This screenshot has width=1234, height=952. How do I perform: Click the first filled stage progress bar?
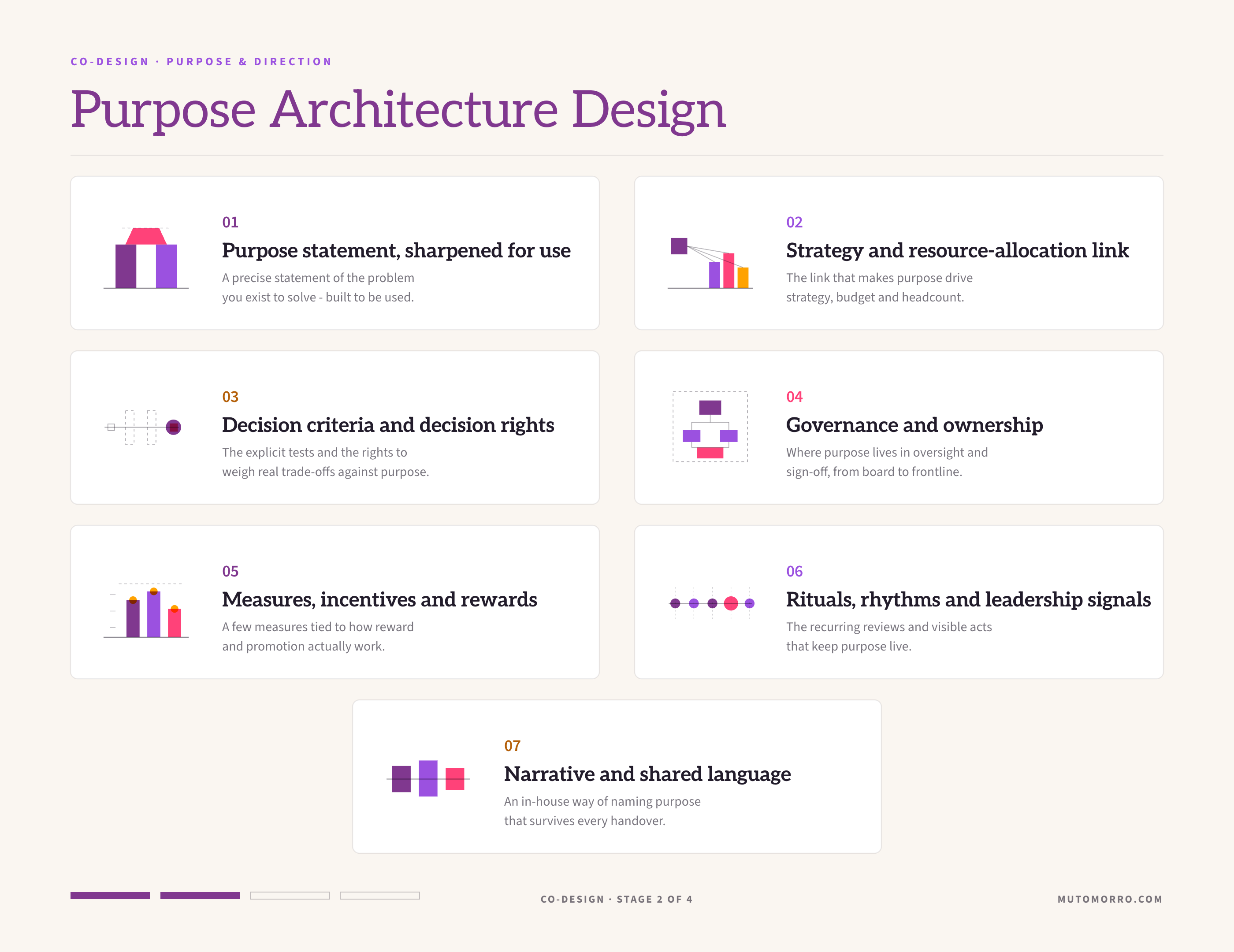point(110,896)
